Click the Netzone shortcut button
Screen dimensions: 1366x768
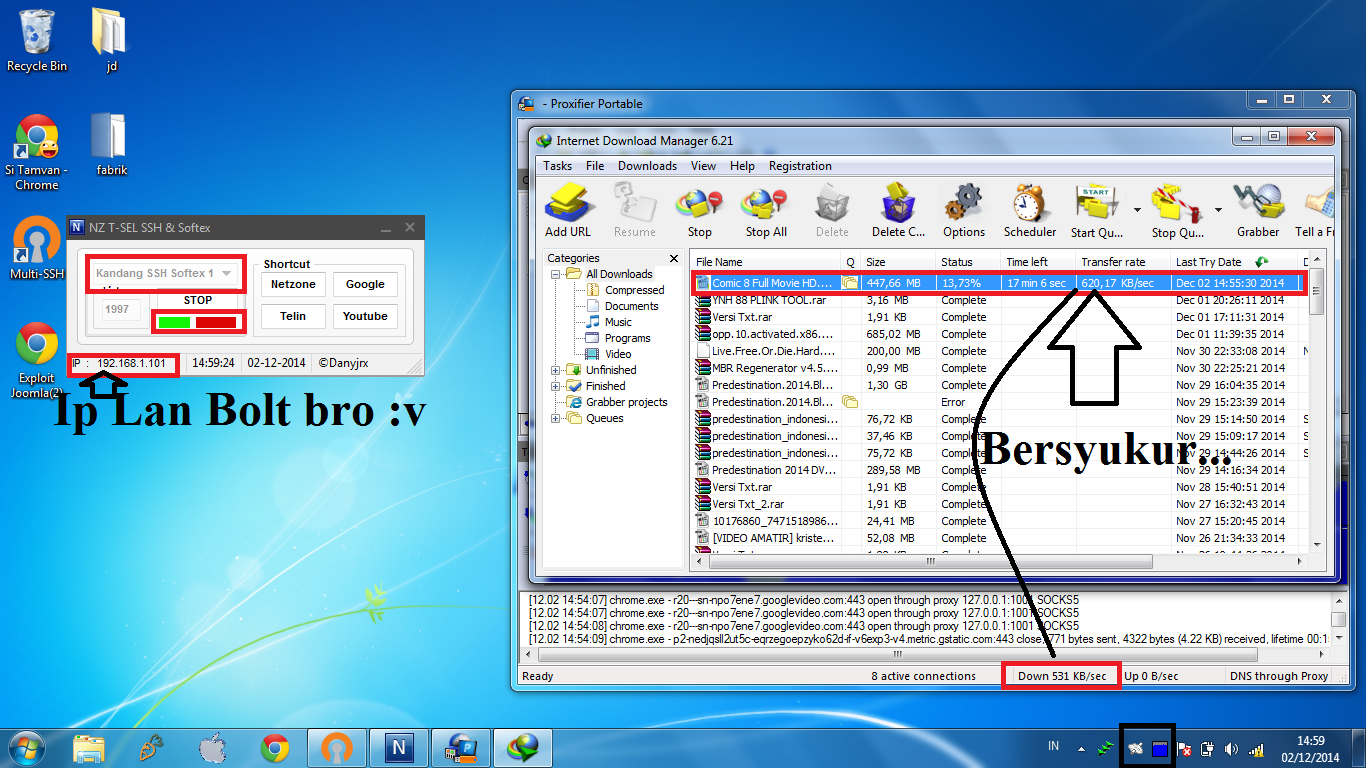(x=293, y=284)
